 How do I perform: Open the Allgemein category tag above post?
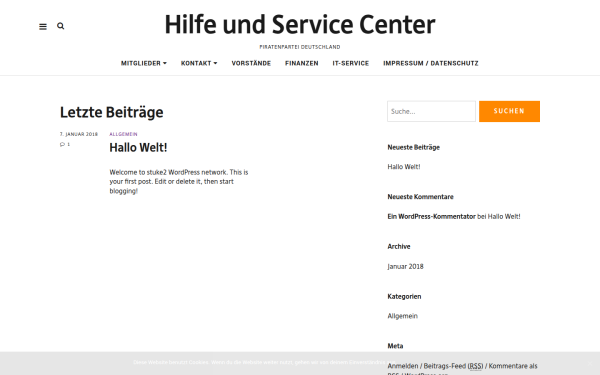123,134
